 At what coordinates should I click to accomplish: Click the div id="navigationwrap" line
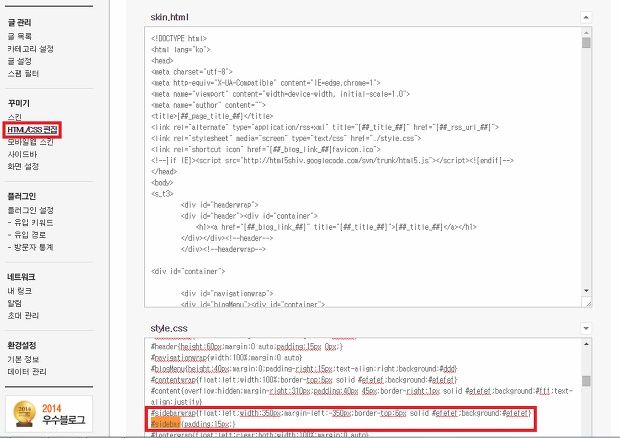pos(227,293)
